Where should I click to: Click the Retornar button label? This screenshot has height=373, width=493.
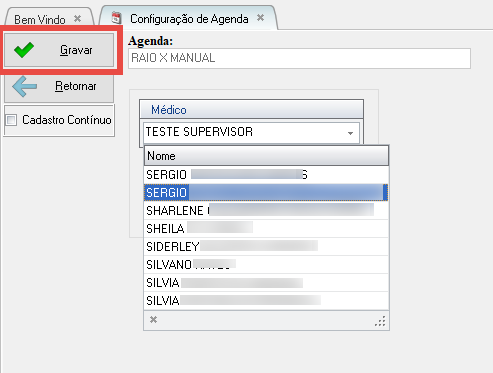76,86
